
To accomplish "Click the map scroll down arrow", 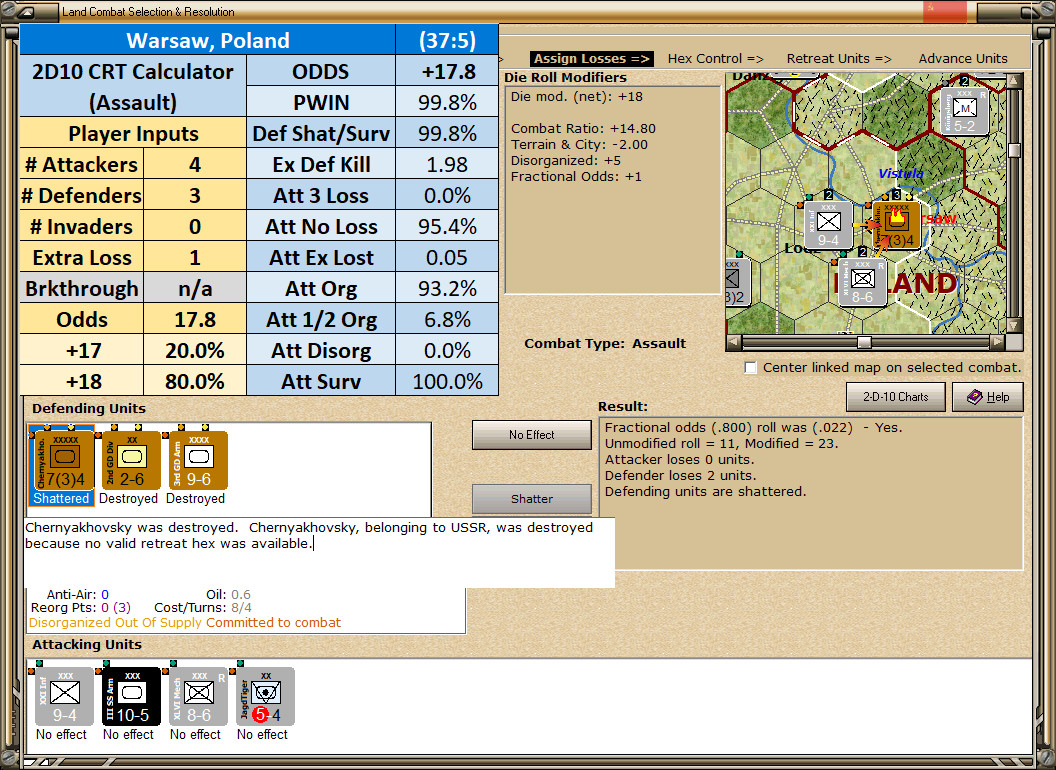I will (x=1014, y=325).
